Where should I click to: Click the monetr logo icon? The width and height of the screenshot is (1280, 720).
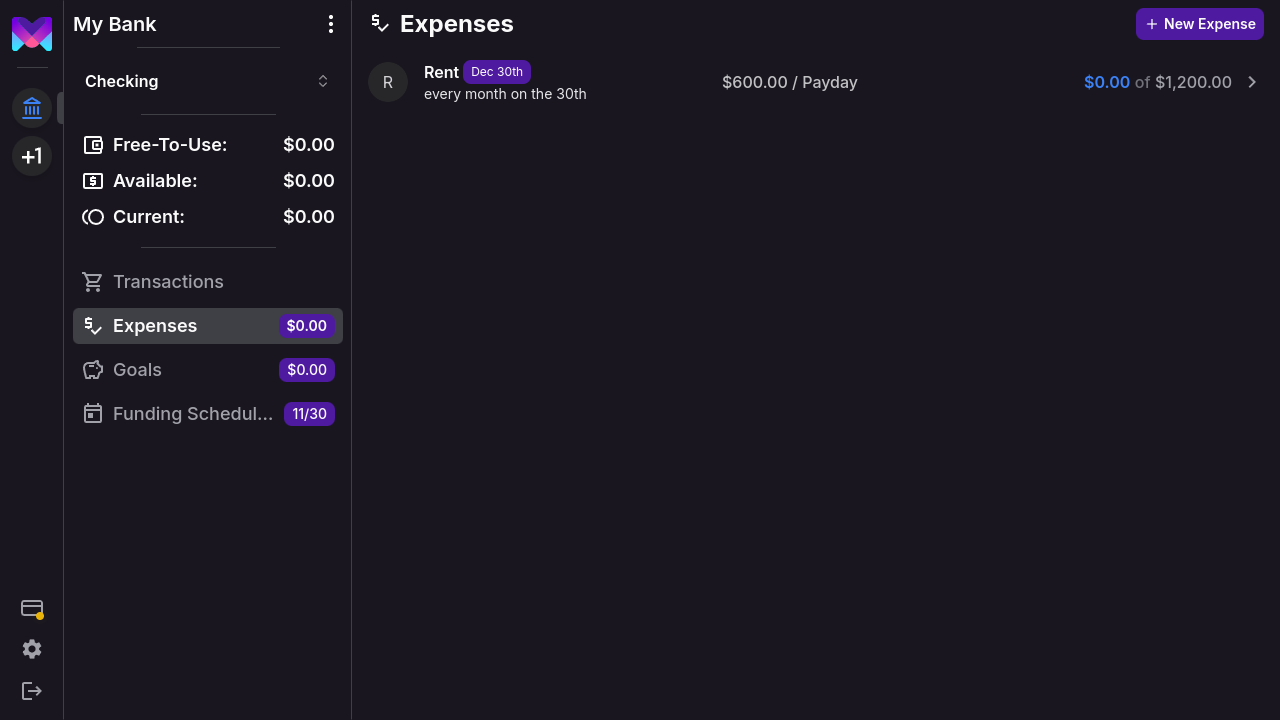click(32, 33)
